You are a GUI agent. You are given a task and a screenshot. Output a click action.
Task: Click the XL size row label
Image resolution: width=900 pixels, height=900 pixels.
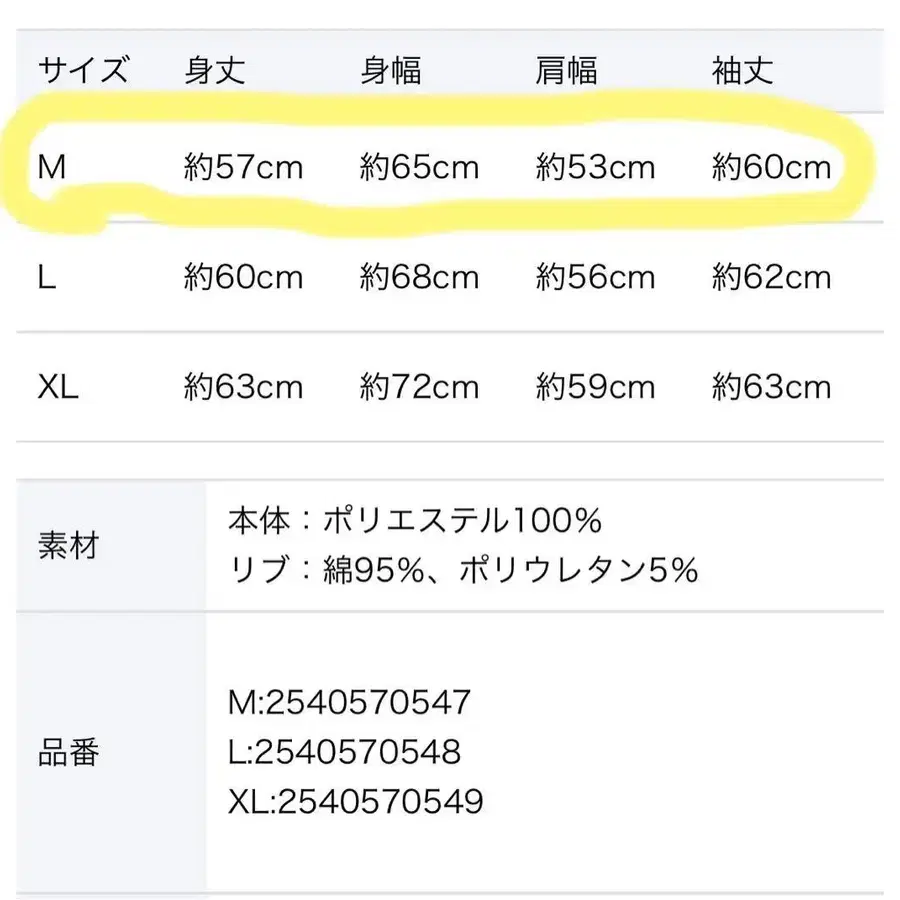click(59, 387)
